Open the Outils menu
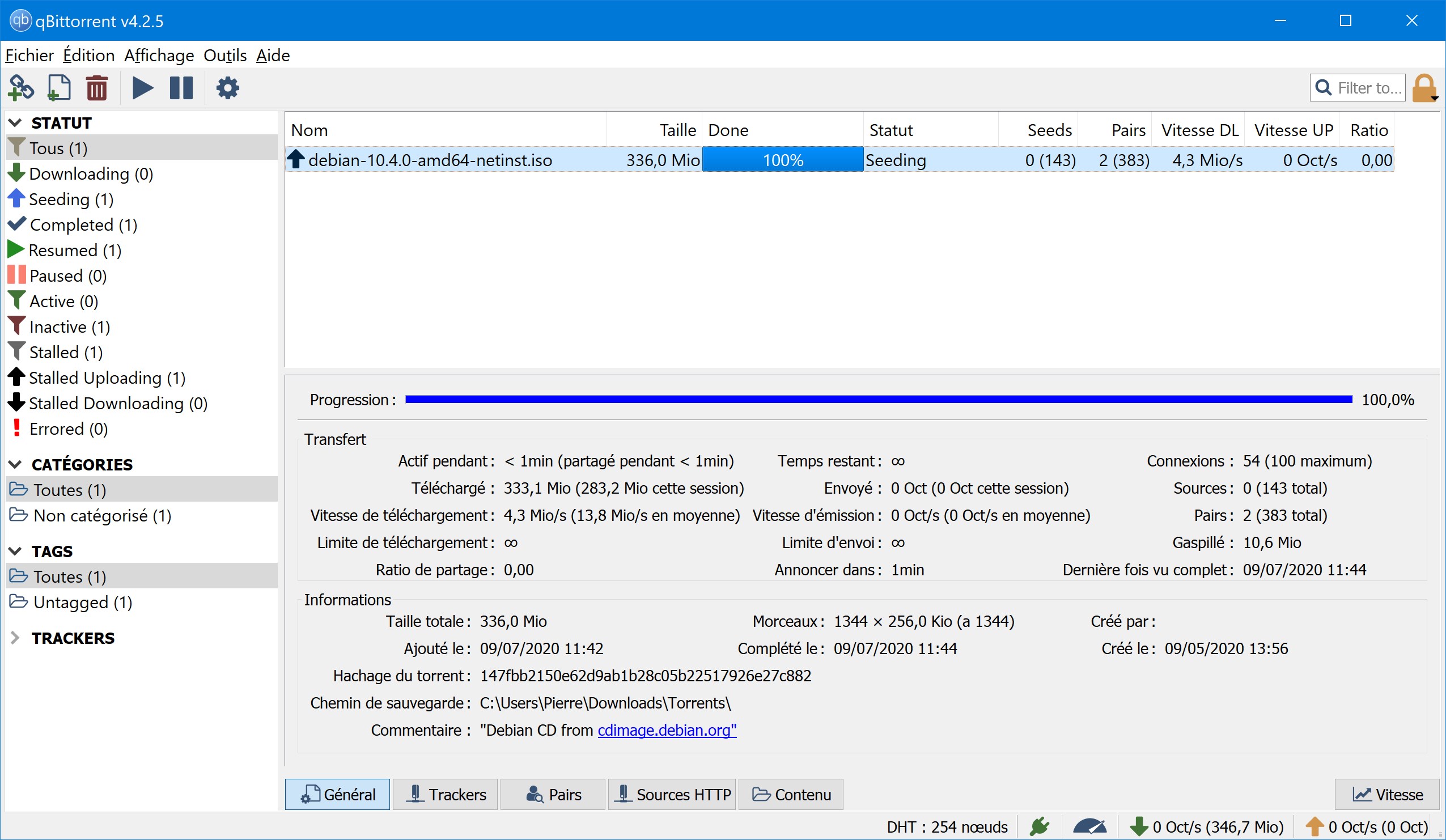This screenshot has height=840, width=1446. click(x=225, y=56)
